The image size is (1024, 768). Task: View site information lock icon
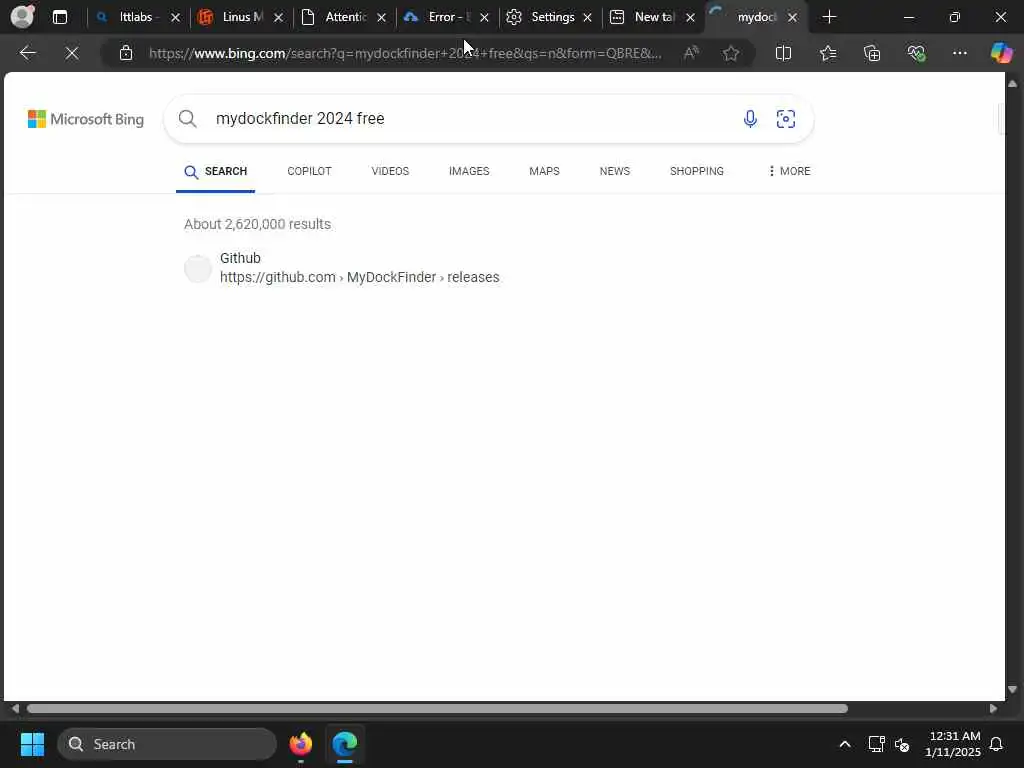tap(126, 53)
